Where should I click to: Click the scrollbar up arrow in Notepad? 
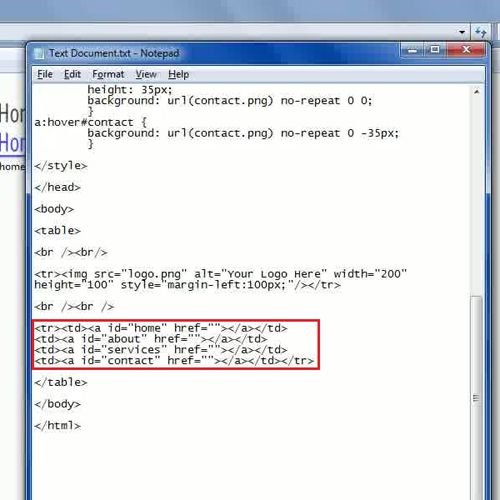click(477, 91)
